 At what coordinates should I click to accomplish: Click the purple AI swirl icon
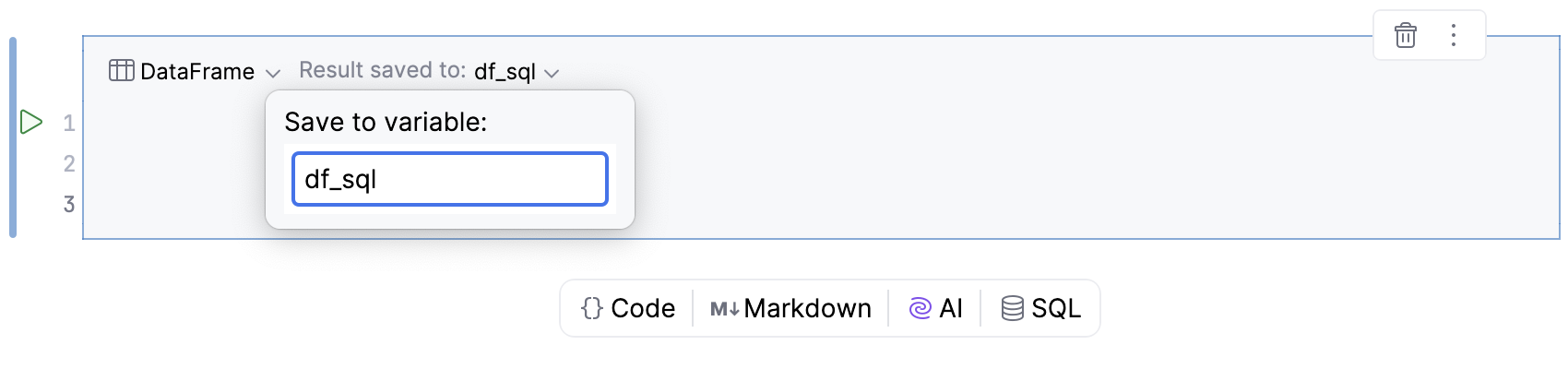920,308
